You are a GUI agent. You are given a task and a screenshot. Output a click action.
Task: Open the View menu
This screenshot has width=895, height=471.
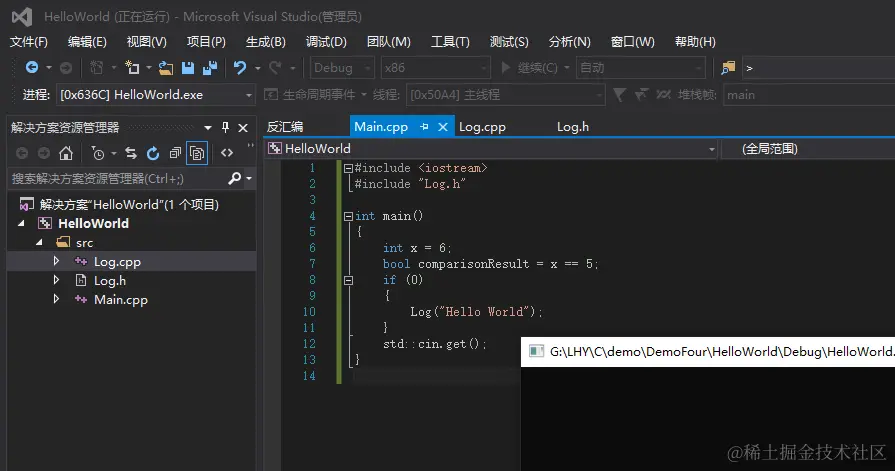pos(147,42)
